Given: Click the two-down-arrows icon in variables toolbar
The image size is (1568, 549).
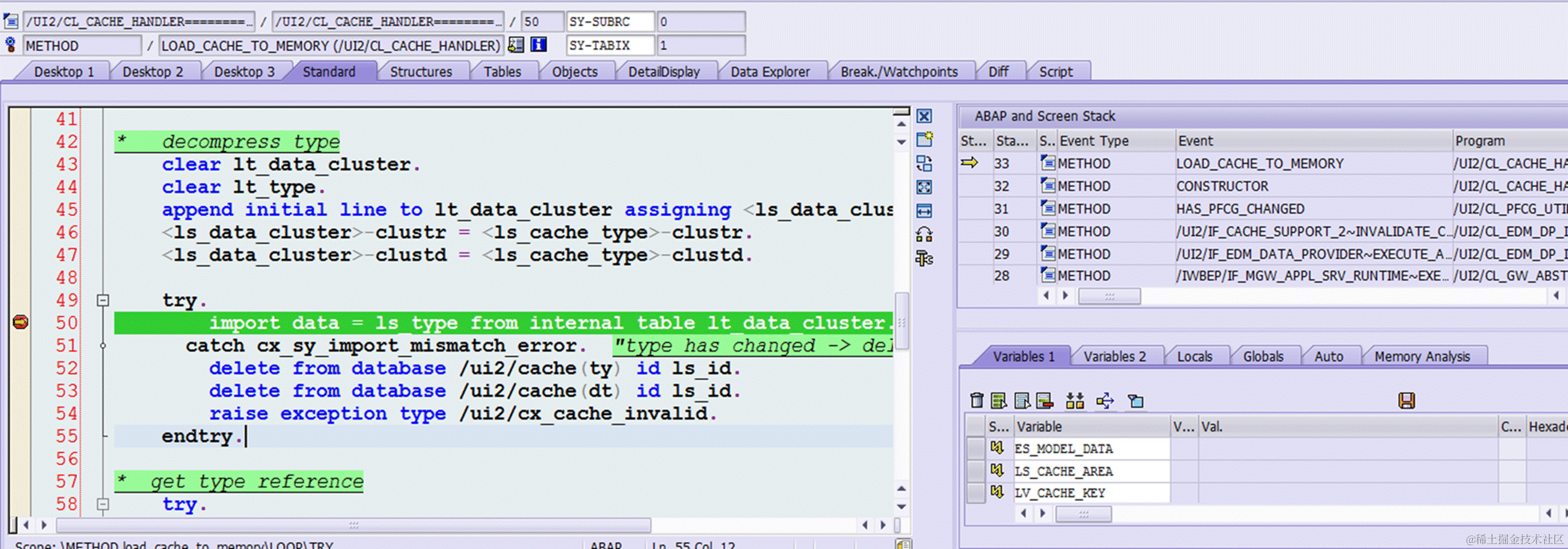Looking at the screenshot, I should 1075,401.
